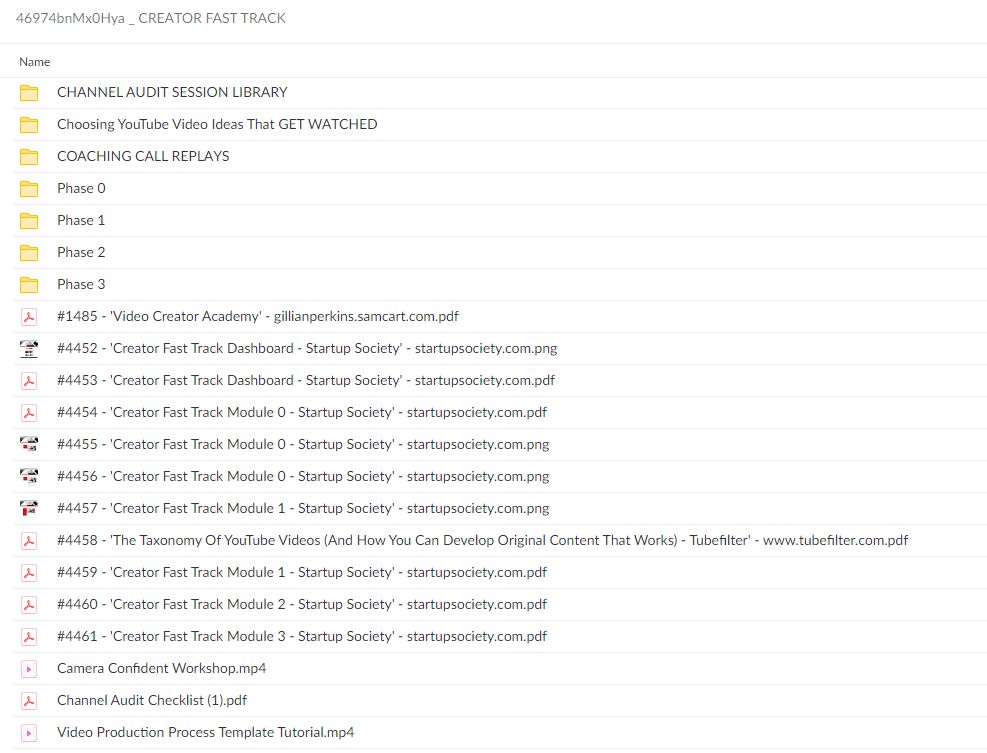Click PDF icon for Channel Audit Checklist
The image size is (987, 753).
(x=28, y=701)
